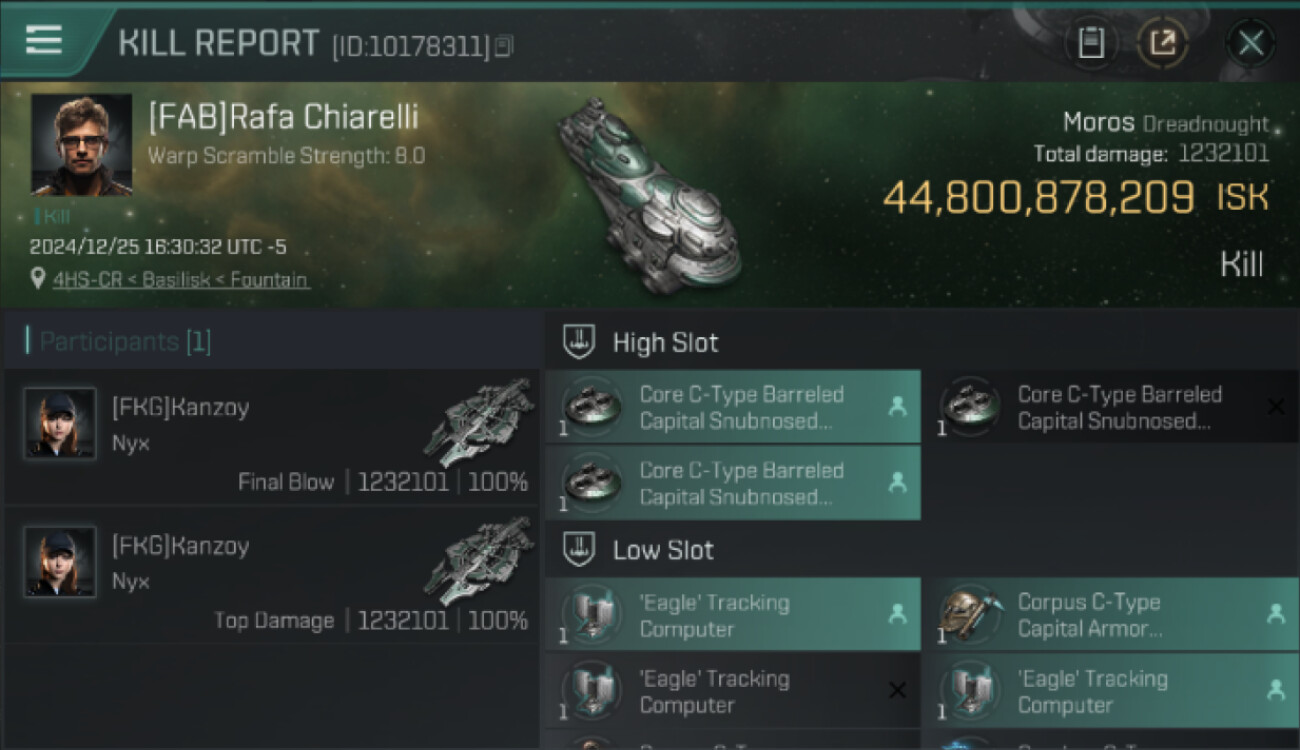Select the Participants tab header
Viewport: 1300px width, 750px height.
(125, 342)
